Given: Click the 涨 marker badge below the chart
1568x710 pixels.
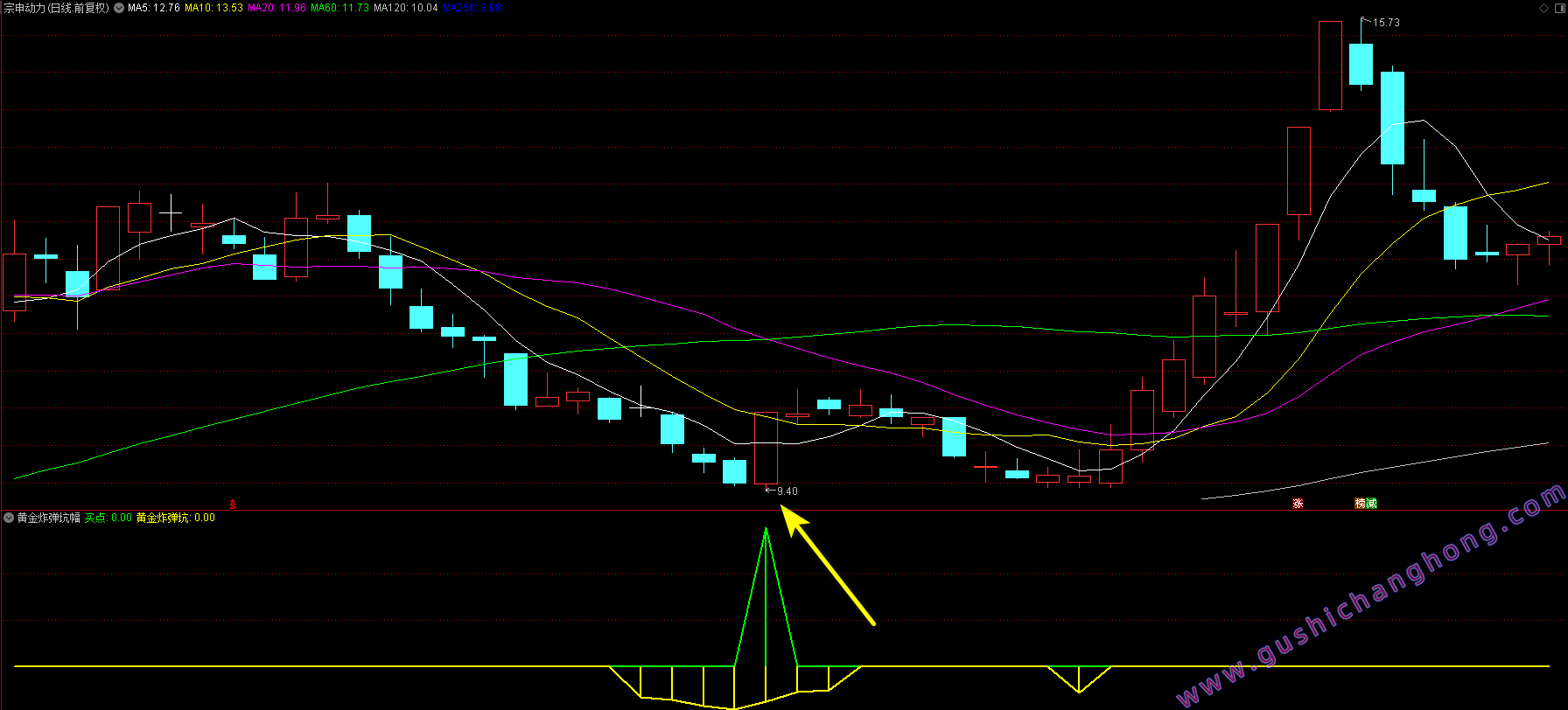Looking at the screenshot, I should [x=1298, y=503].
